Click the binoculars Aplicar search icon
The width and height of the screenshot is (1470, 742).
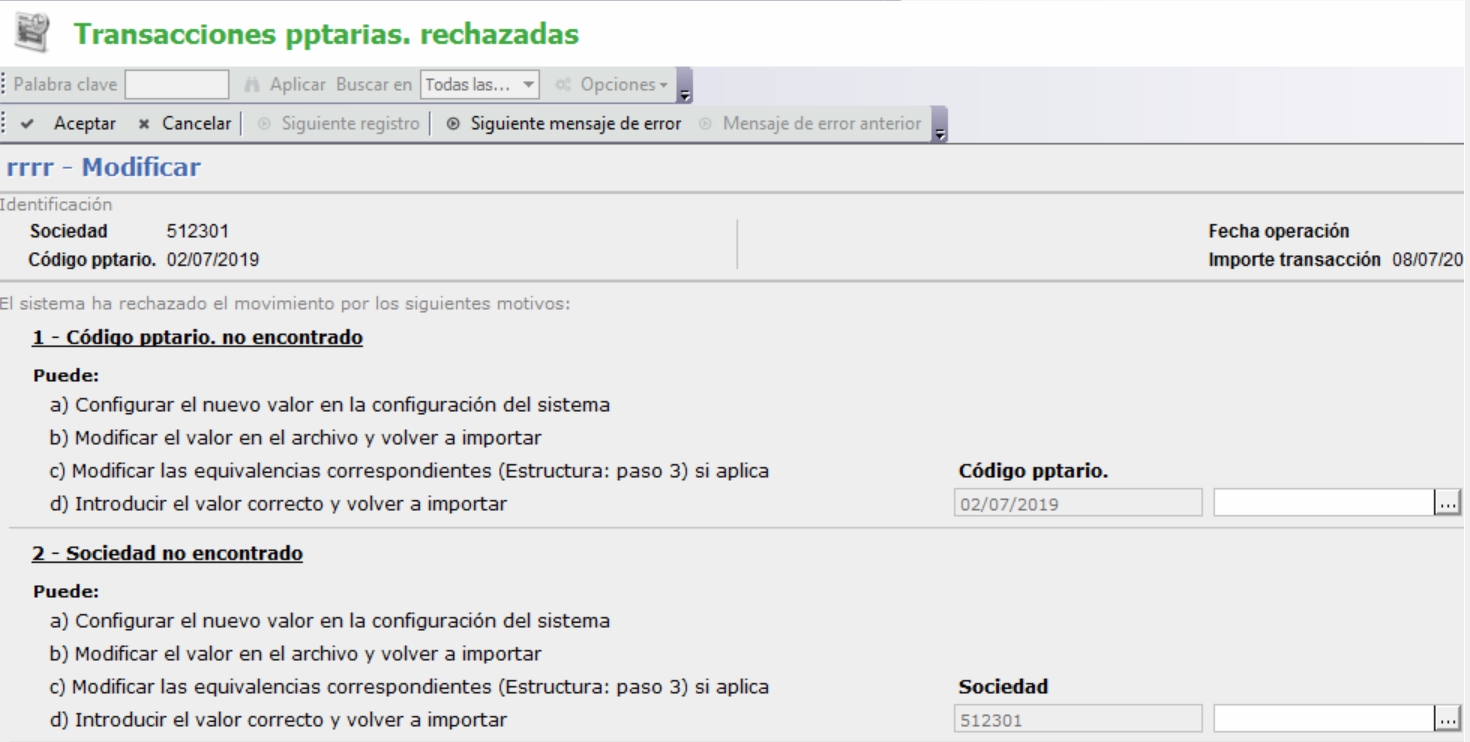click(254, 85)
